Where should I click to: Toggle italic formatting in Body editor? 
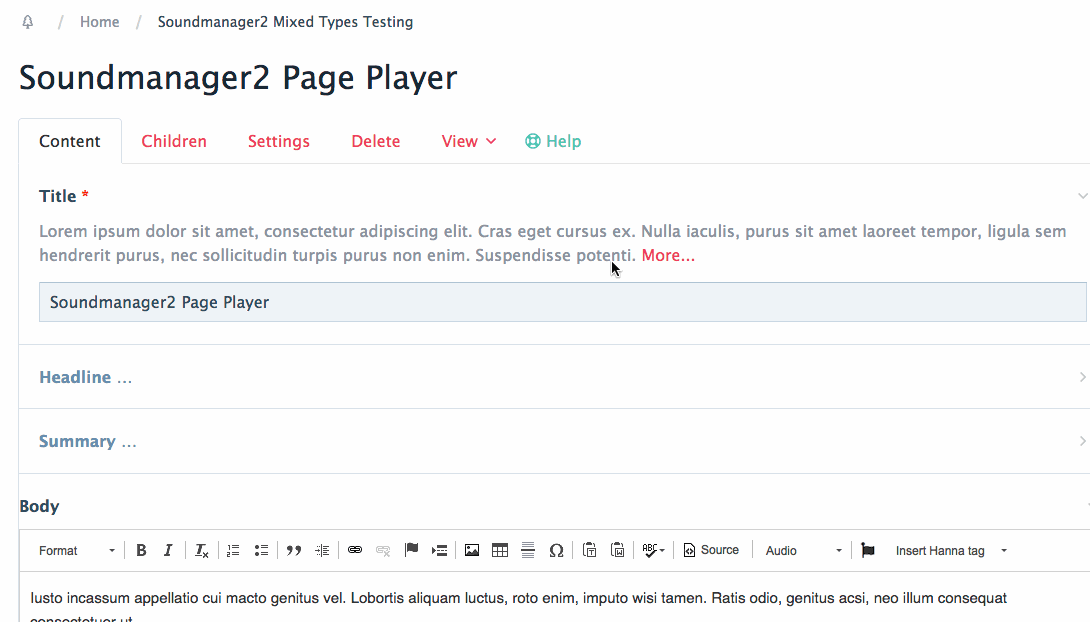(168, 550)
